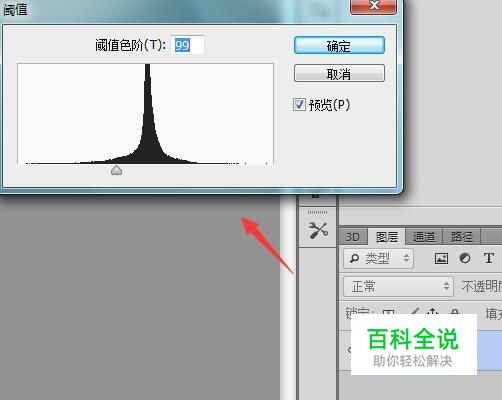Switch to the 3D tab

click(x=353, y=237)
